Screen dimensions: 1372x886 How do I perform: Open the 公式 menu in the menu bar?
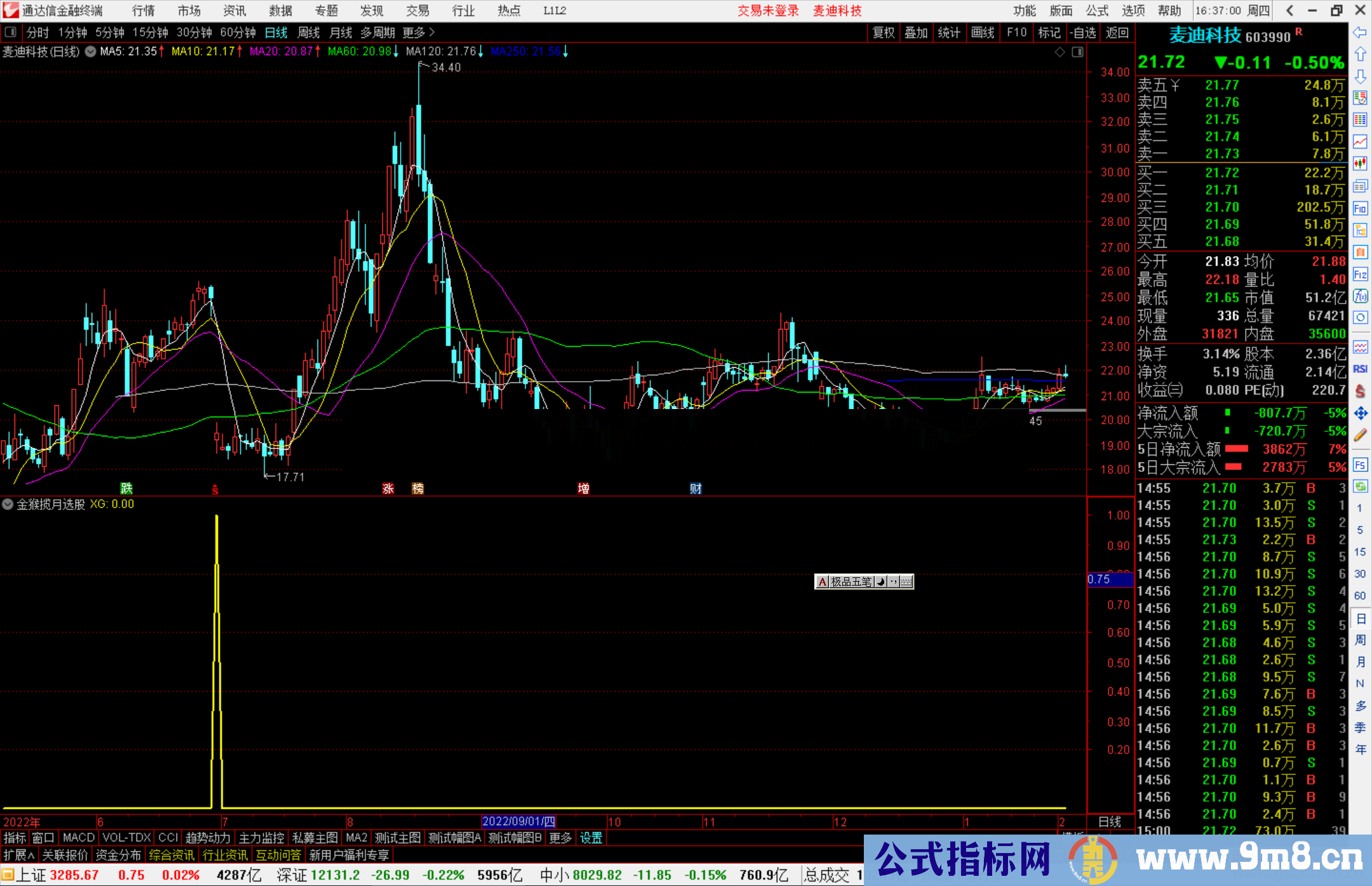tap(1096, 11)
